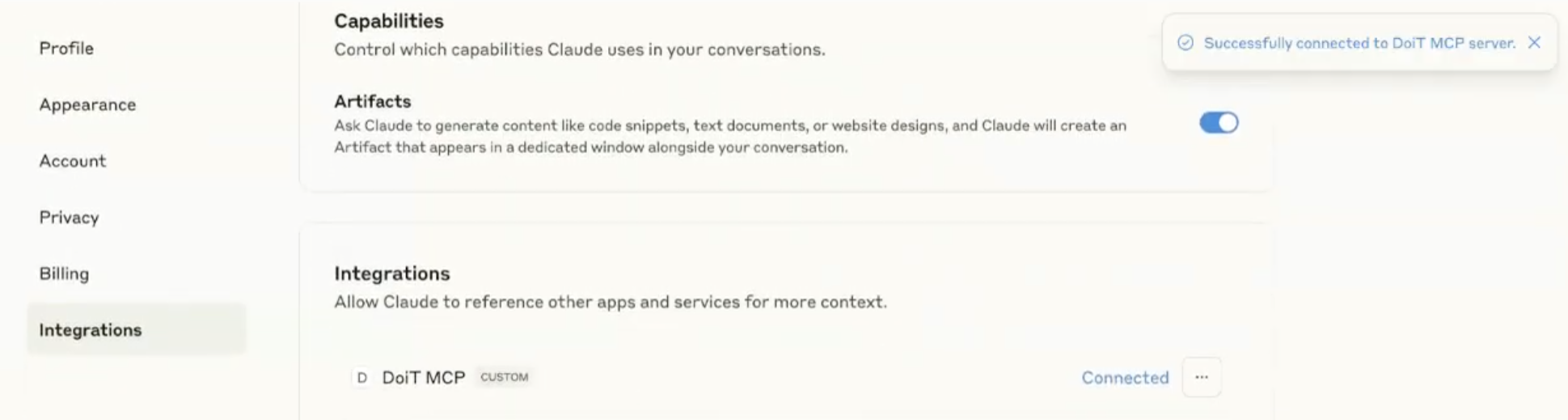
Task: Click the DoiT MCP "D" avatar icon
Action: point(361,377)
